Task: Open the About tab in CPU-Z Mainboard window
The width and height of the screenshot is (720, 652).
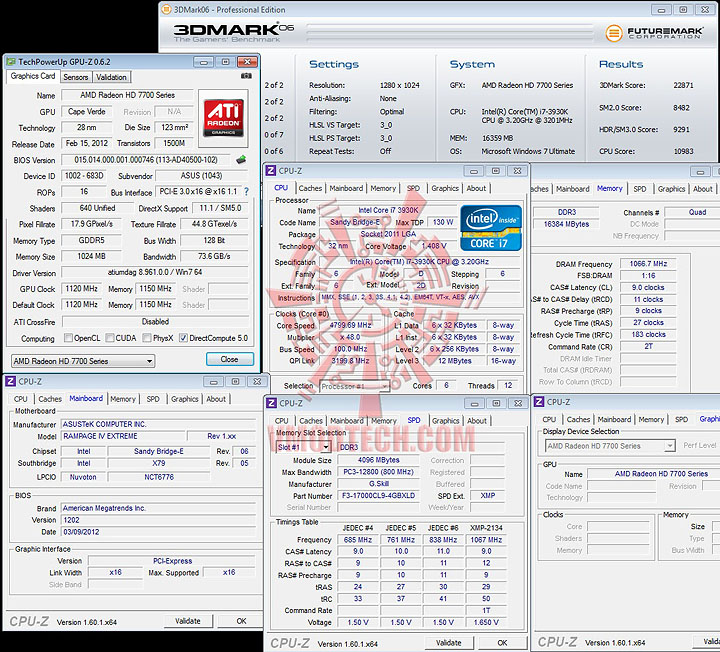Action: pos(216,399)
